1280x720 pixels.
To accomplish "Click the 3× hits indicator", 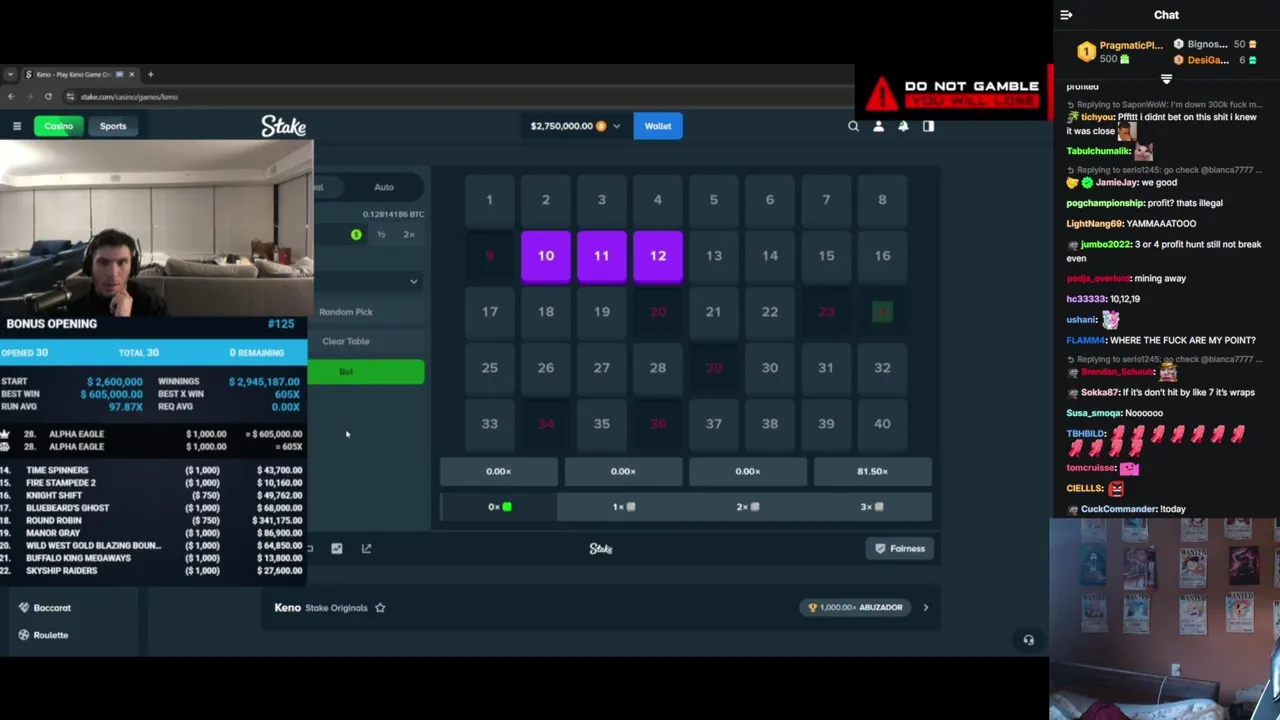I will click(872, 507).
